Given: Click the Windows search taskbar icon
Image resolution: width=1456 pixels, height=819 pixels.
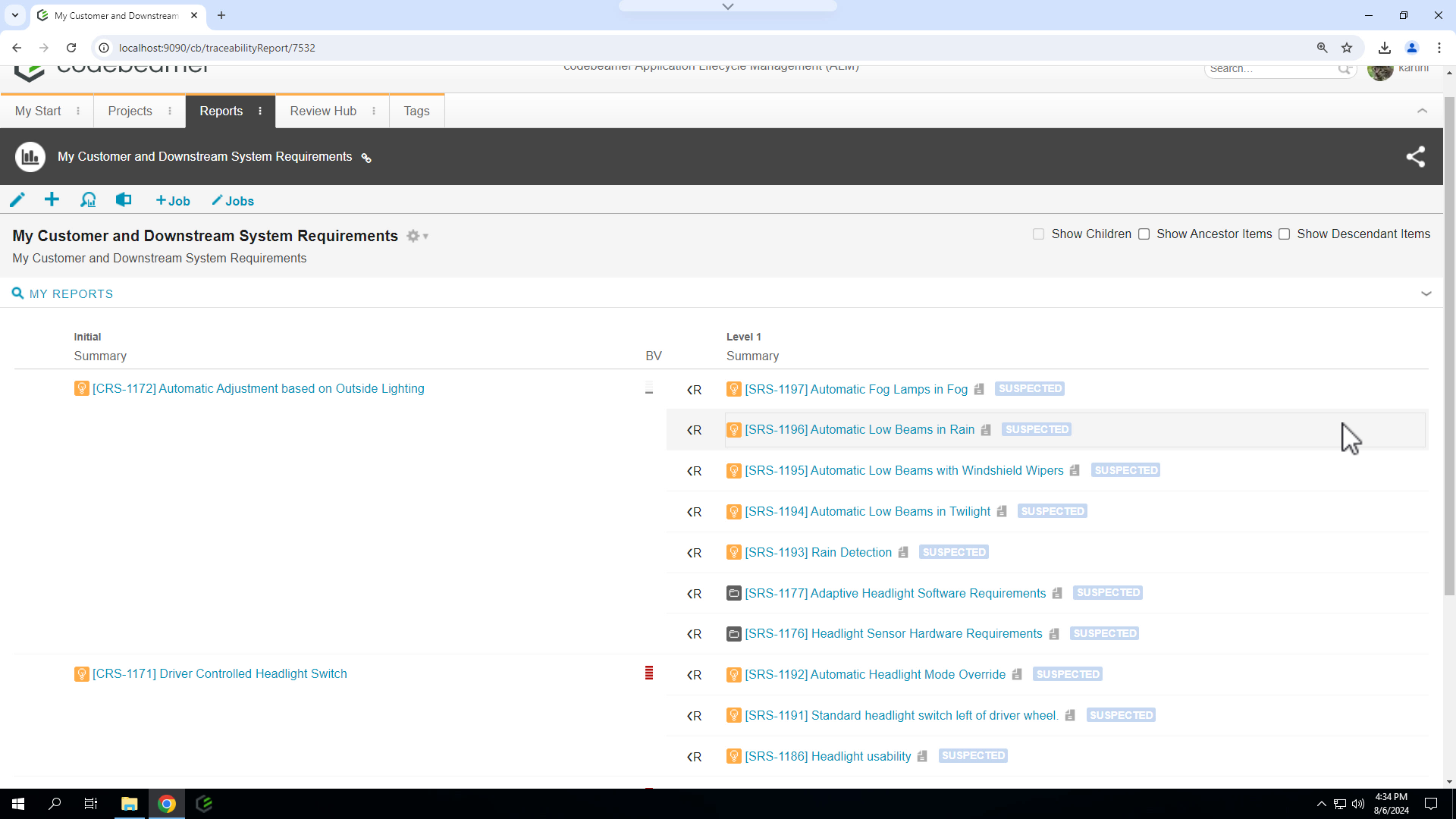Looking at the screenshot, I should click(55, 804).
